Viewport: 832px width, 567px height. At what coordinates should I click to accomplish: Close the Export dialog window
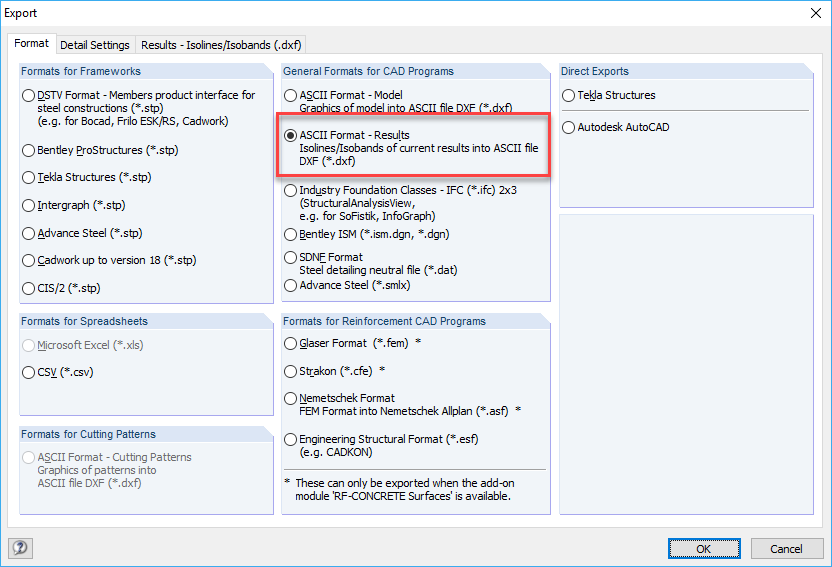click(x=810, y=15)
